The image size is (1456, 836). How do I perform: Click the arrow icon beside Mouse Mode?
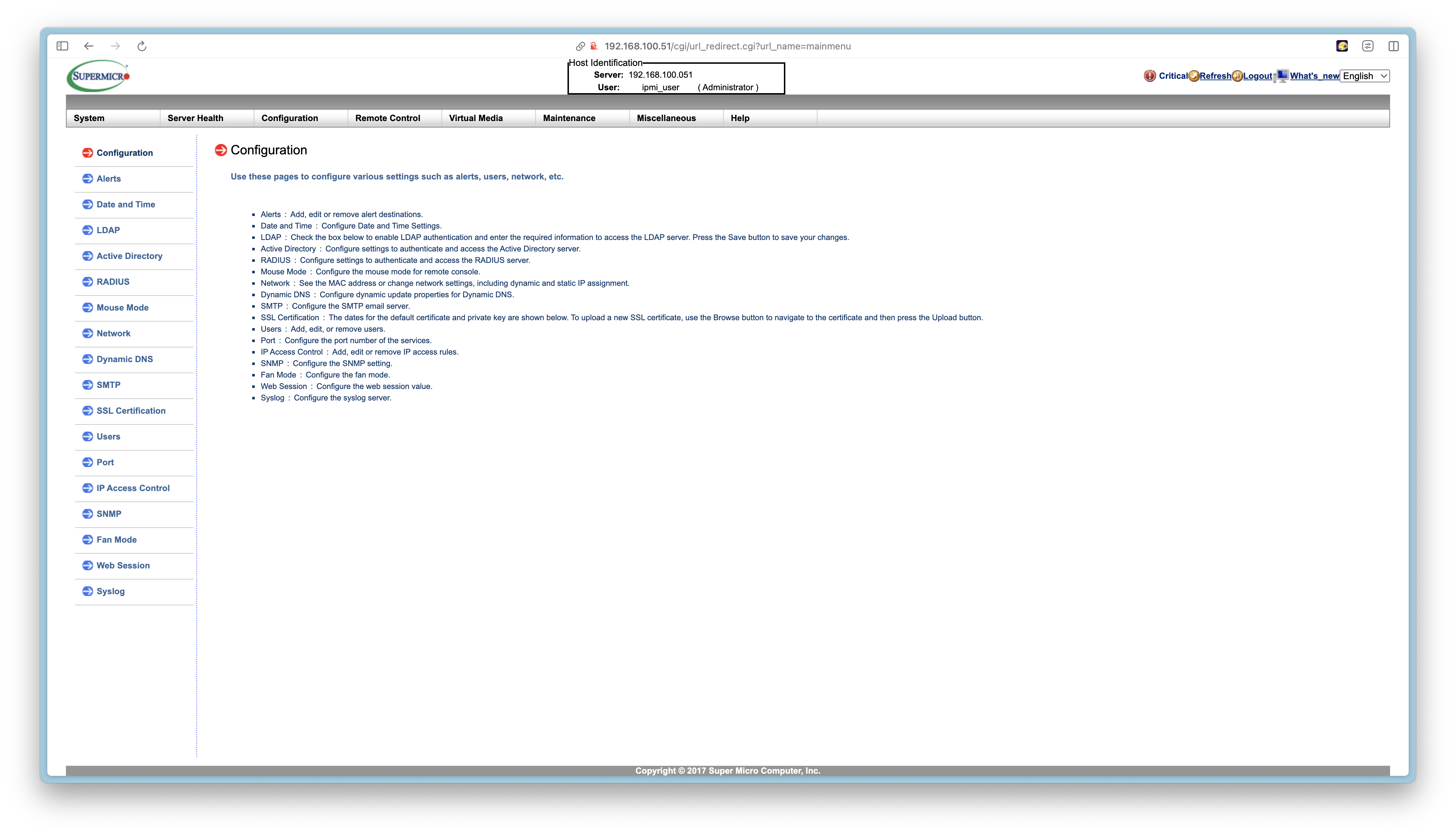coord(87,308)
